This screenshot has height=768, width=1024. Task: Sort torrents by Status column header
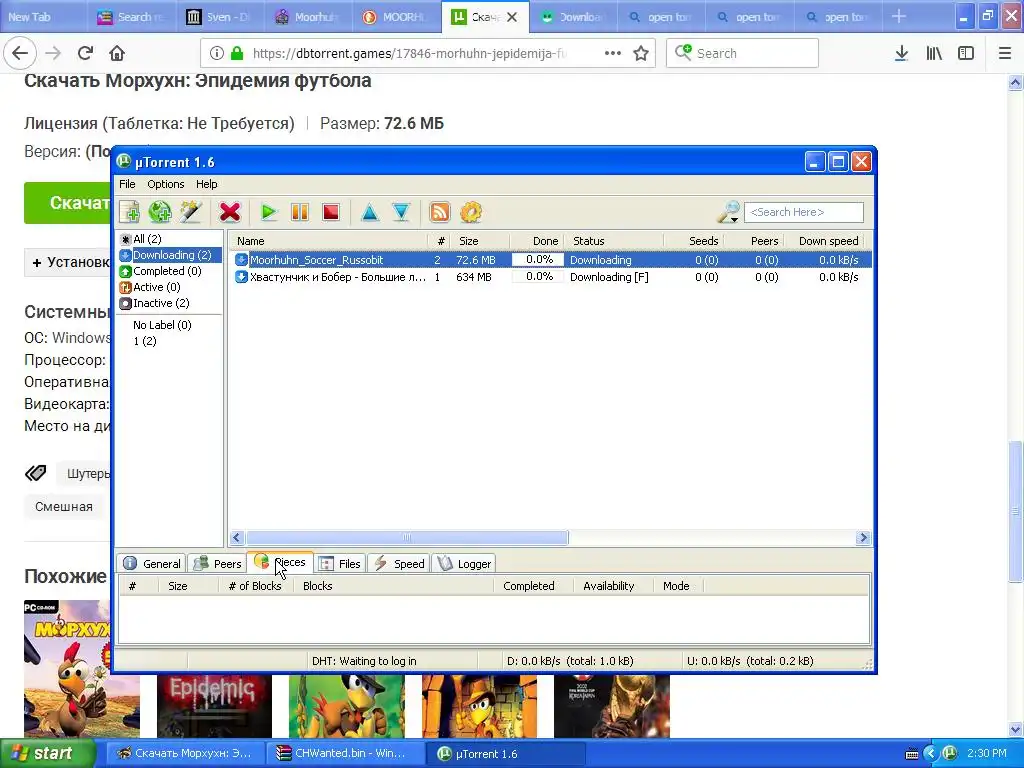615,241
